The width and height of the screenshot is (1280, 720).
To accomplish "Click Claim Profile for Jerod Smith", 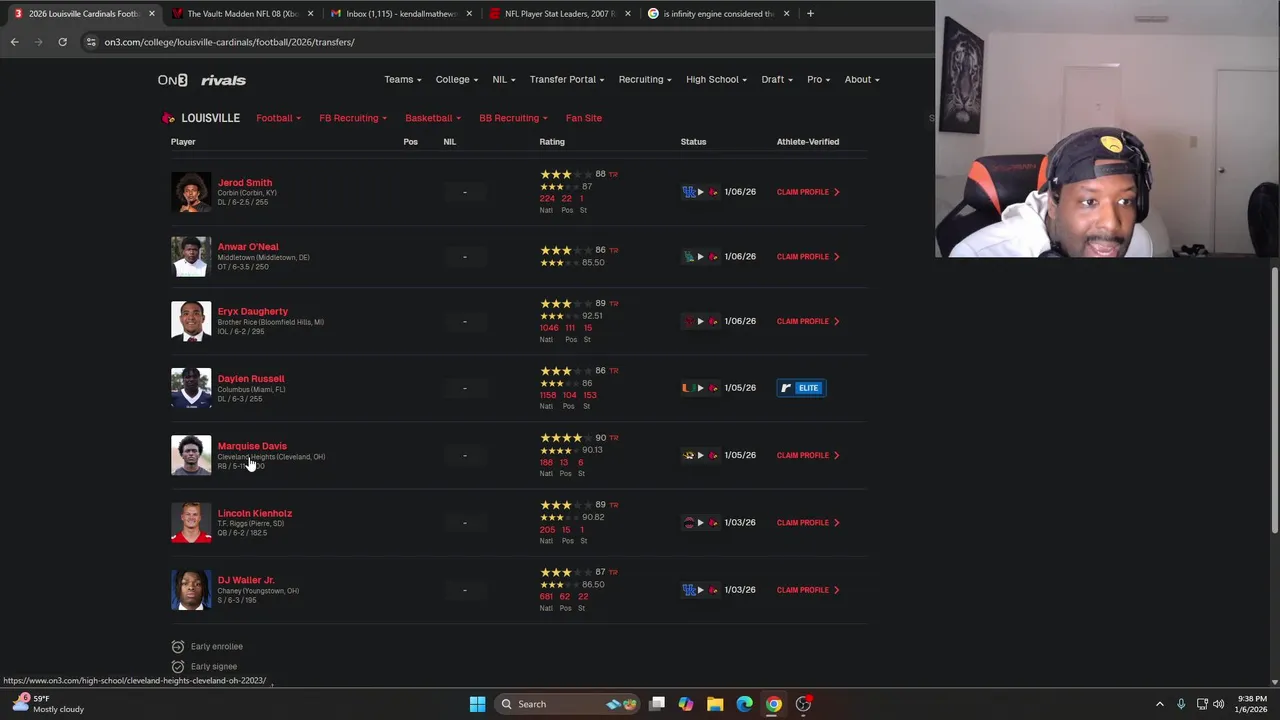I will tap(808, 192).
